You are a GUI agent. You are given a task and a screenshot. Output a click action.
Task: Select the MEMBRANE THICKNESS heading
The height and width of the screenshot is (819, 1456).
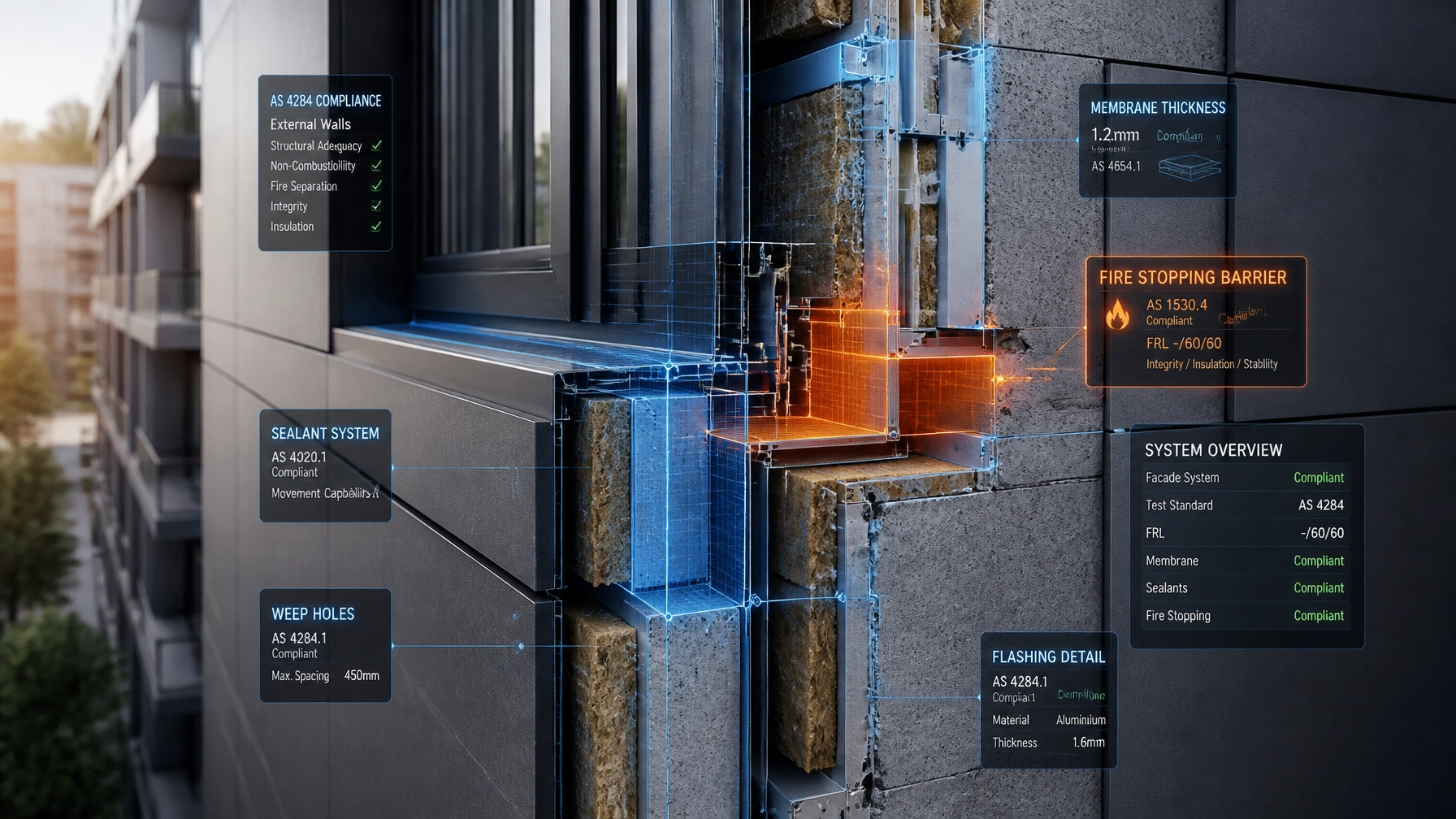1158,108
